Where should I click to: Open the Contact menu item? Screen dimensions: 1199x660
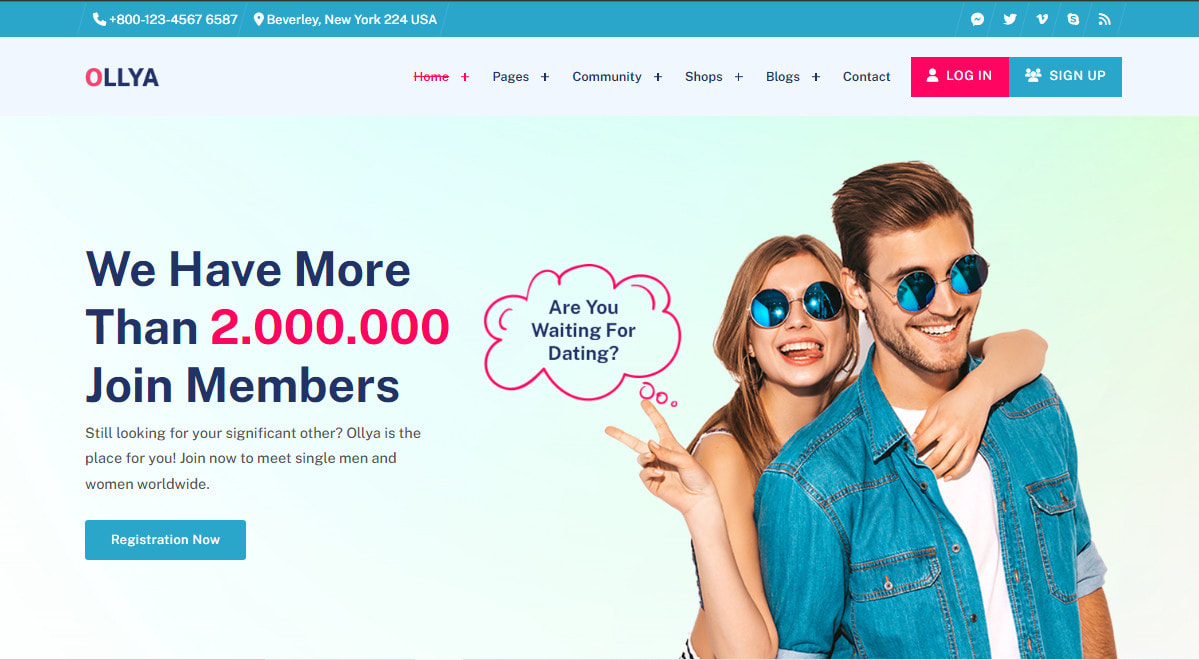pos(866,76)
